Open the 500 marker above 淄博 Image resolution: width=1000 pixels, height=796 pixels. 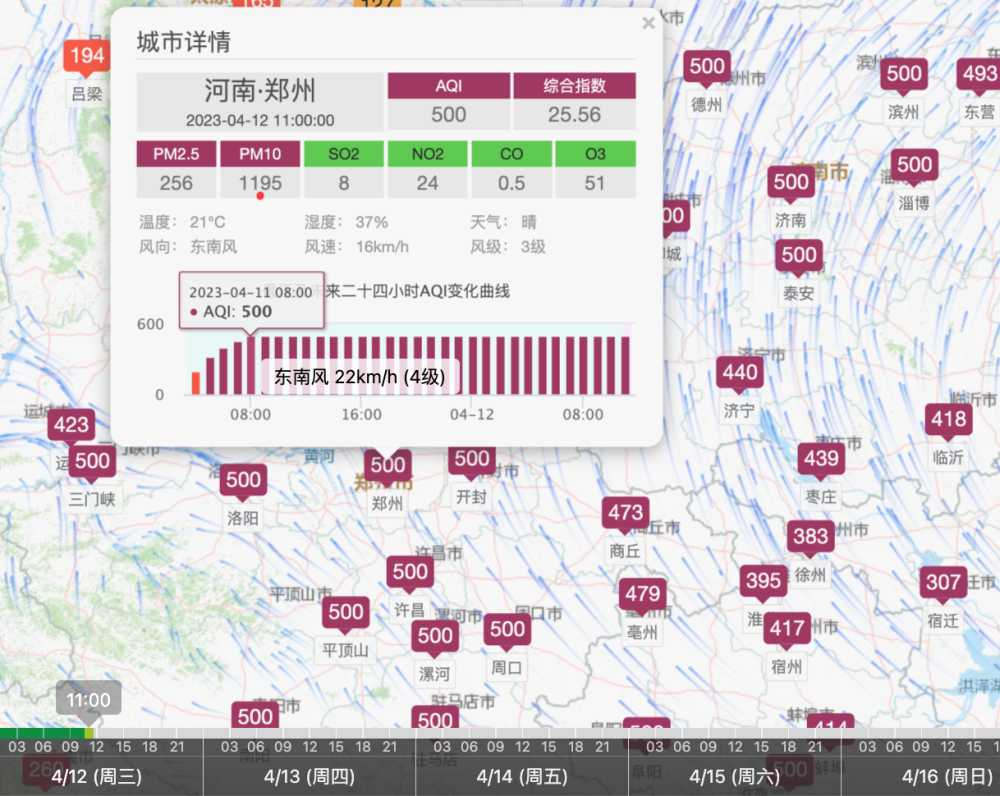click(915, 165)
